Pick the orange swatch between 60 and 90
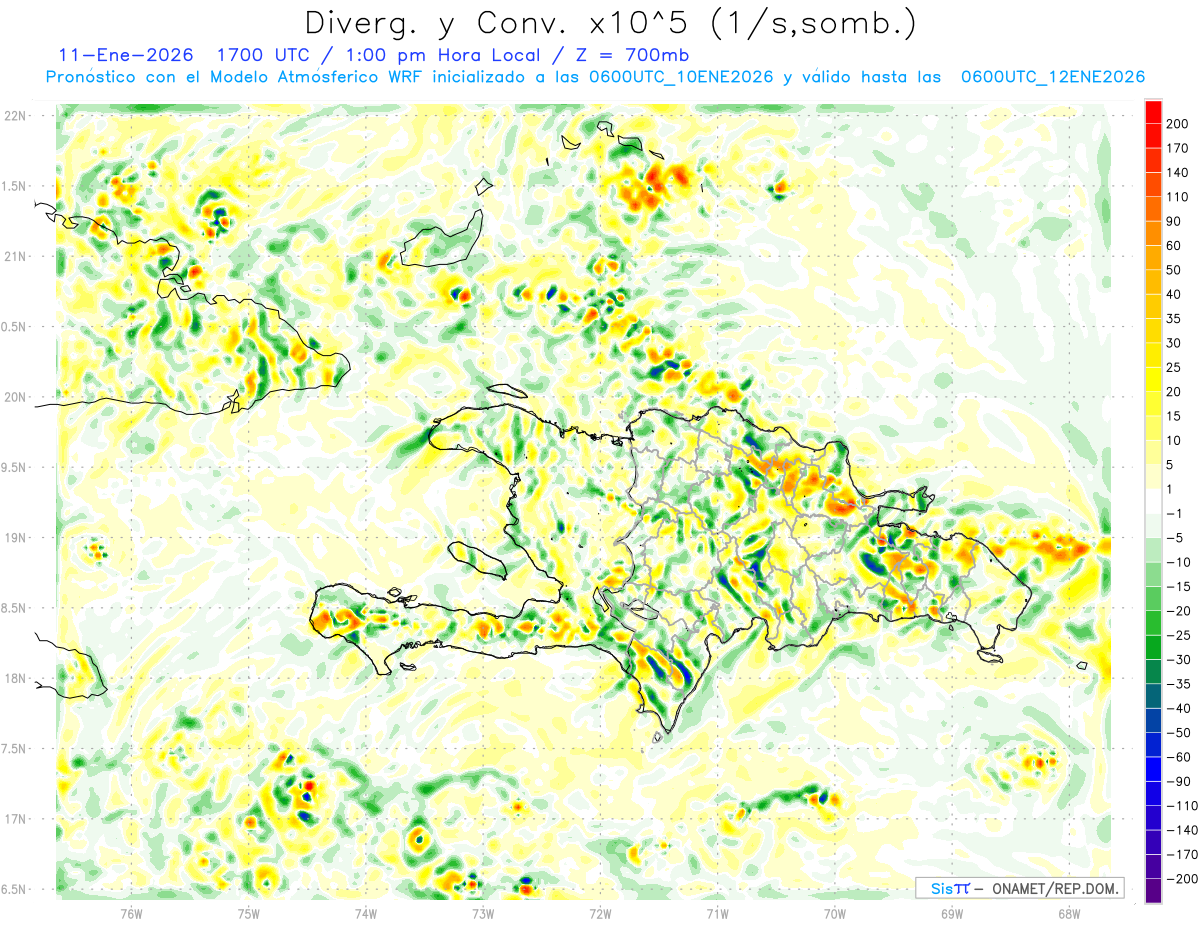This screenshot has height=927, width=1200. [x=1153, y=234]
